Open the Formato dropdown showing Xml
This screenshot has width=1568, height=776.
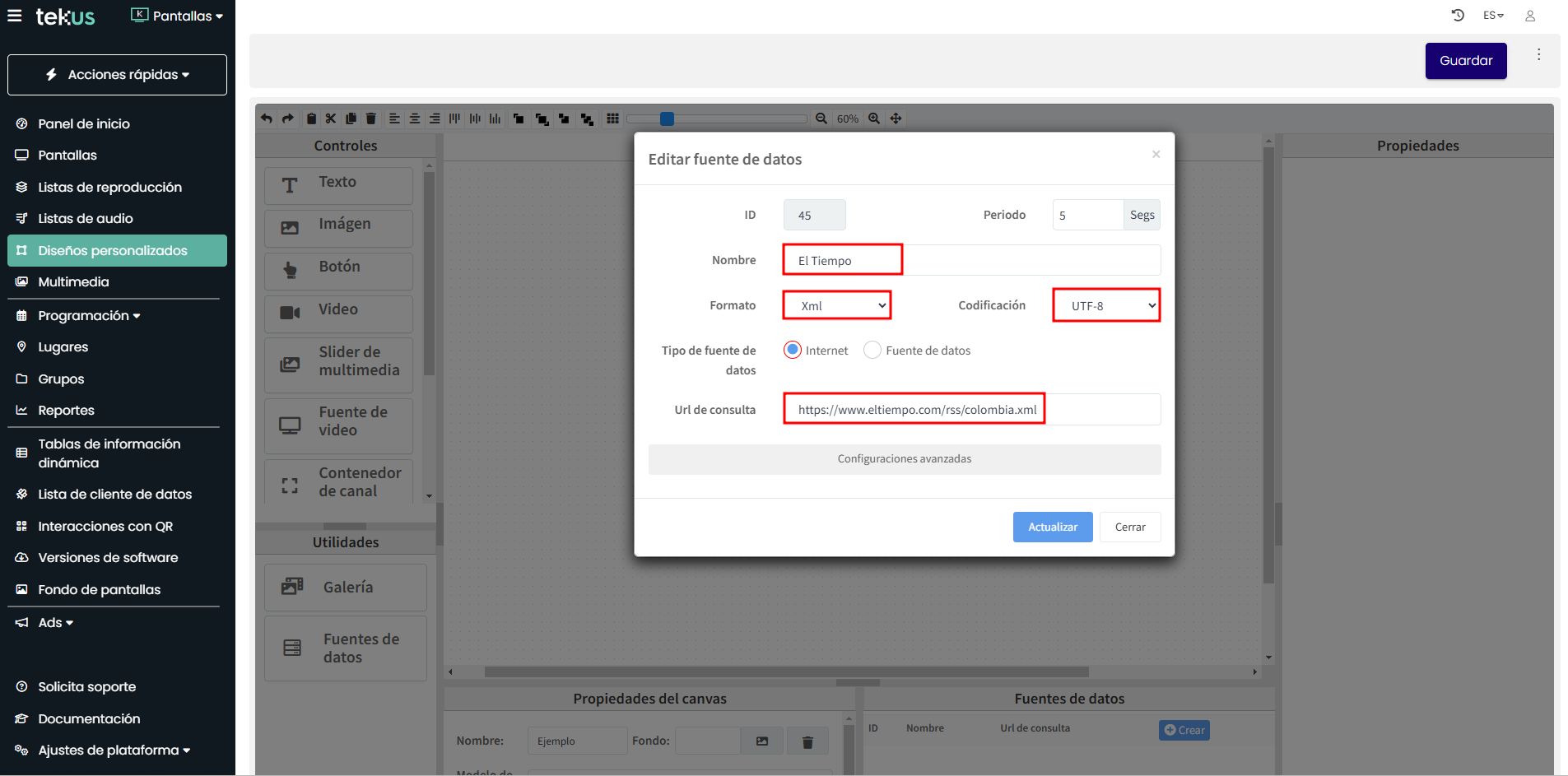click(x=836, y=305)
